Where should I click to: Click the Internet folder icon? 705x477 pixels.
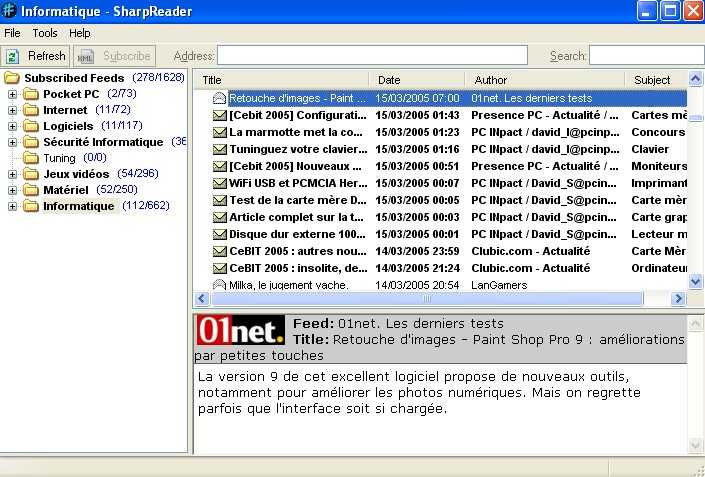(x=31, y=110)
